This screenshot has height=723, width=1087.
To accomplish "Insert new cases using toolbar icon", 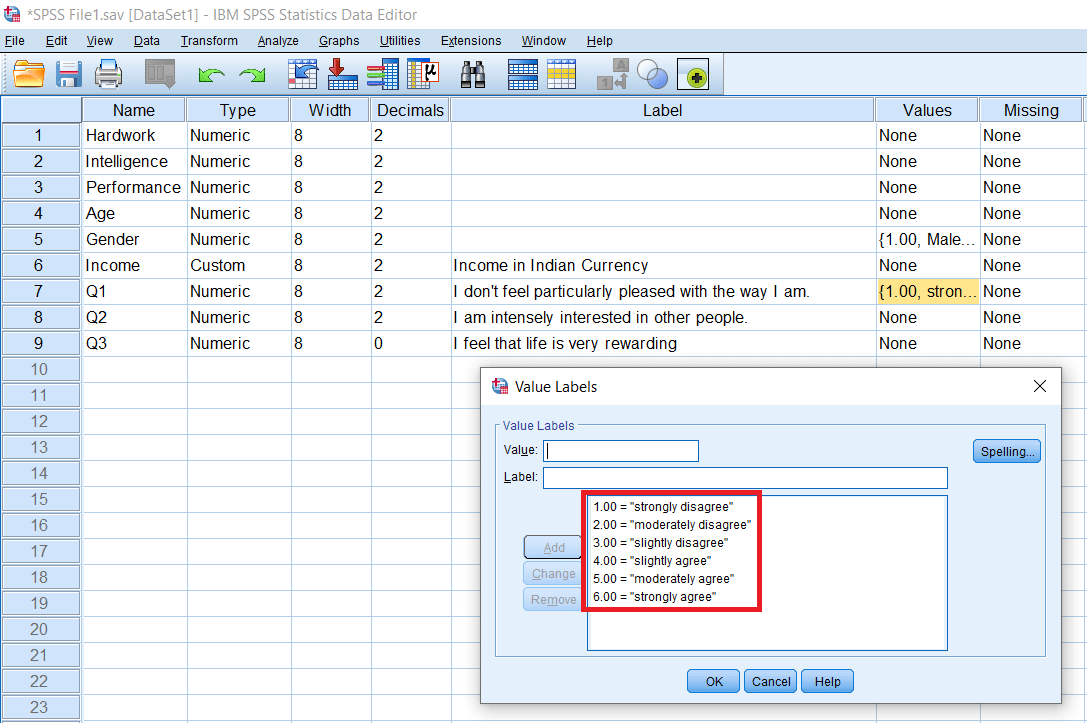I will tap(522, 74).
